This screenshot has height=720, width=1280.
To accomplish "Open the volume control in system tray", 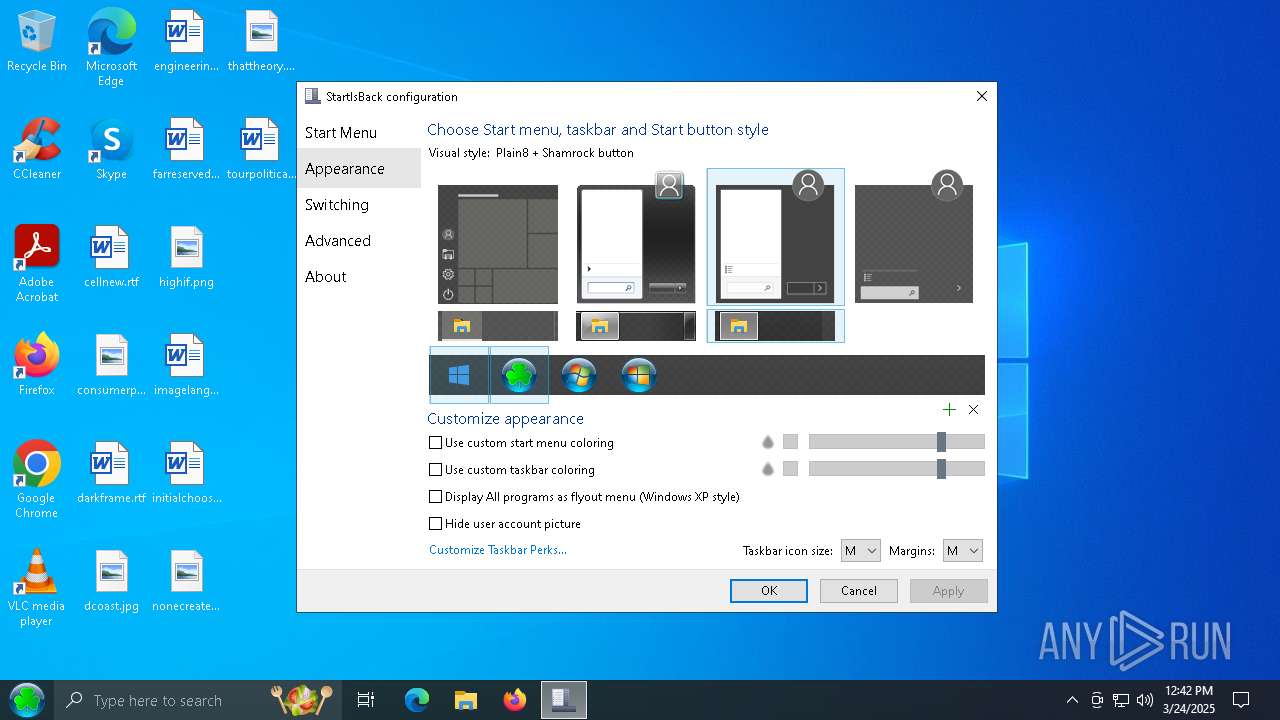I will click(1145, 700).
